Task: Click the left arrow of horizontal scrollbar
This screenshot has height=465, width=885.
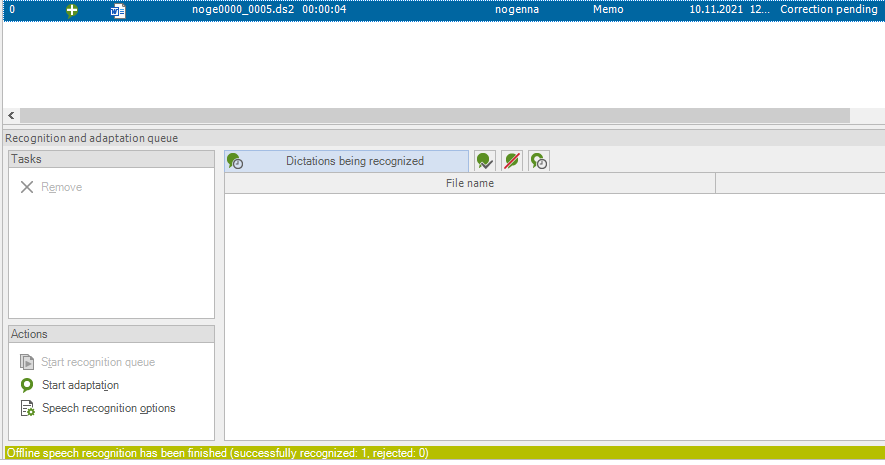Action: (x=11, y=116)
